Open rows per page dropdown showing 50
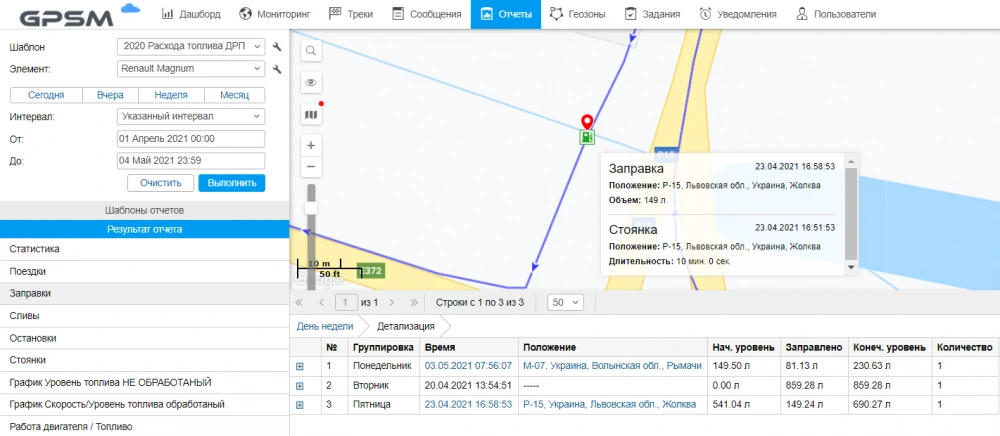 click(566, 301)
